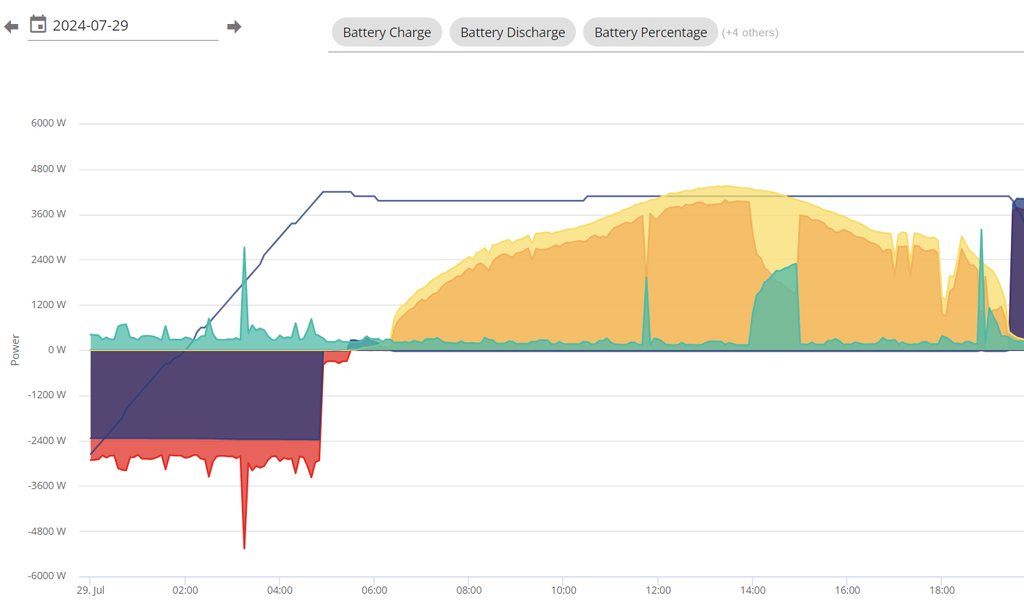Viewport: 1024px width, 601px height.
Task: Toggle the Battery Percentage series chip
Action: (x=650, y=32)
